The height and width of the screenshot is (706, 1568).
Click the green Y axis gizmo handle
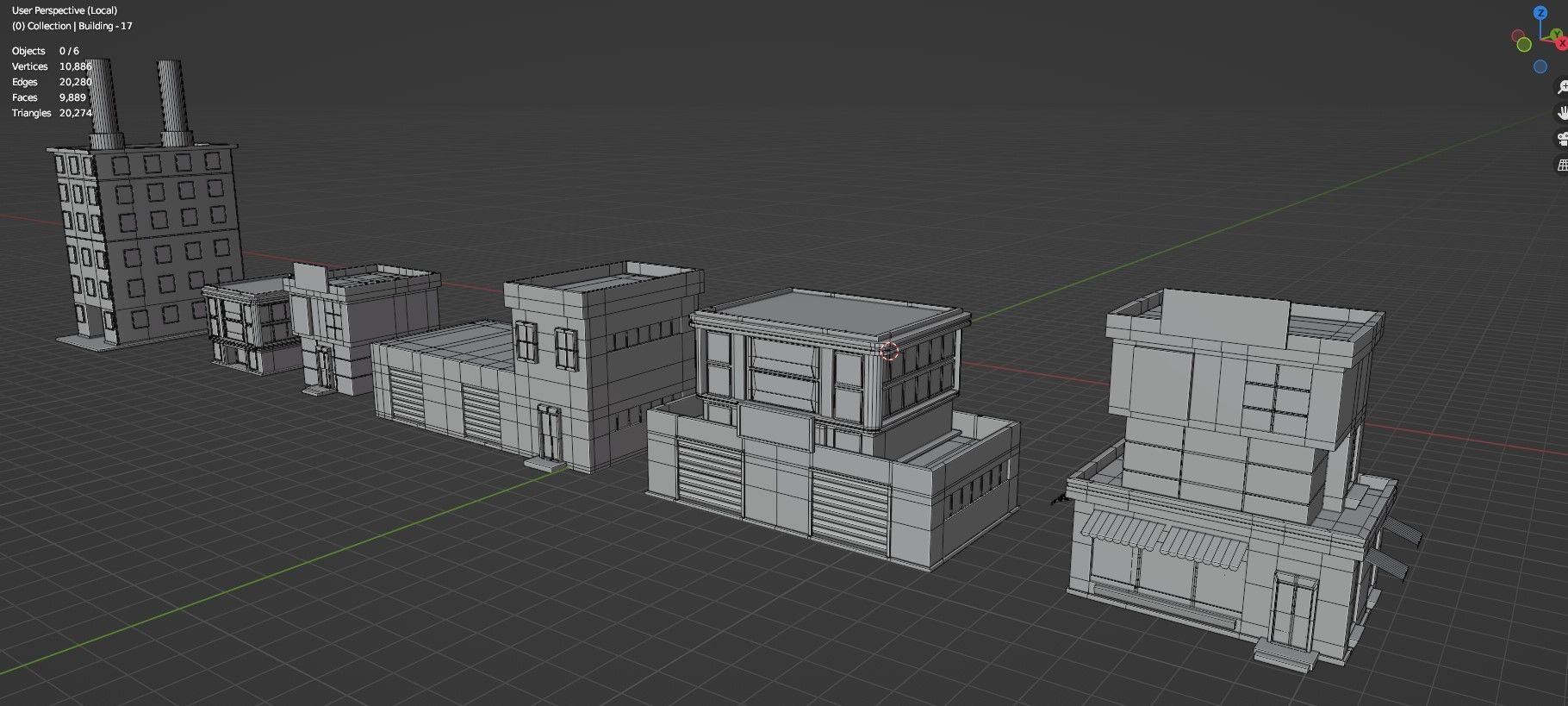pyautogui.click(x=1556, y=34)
